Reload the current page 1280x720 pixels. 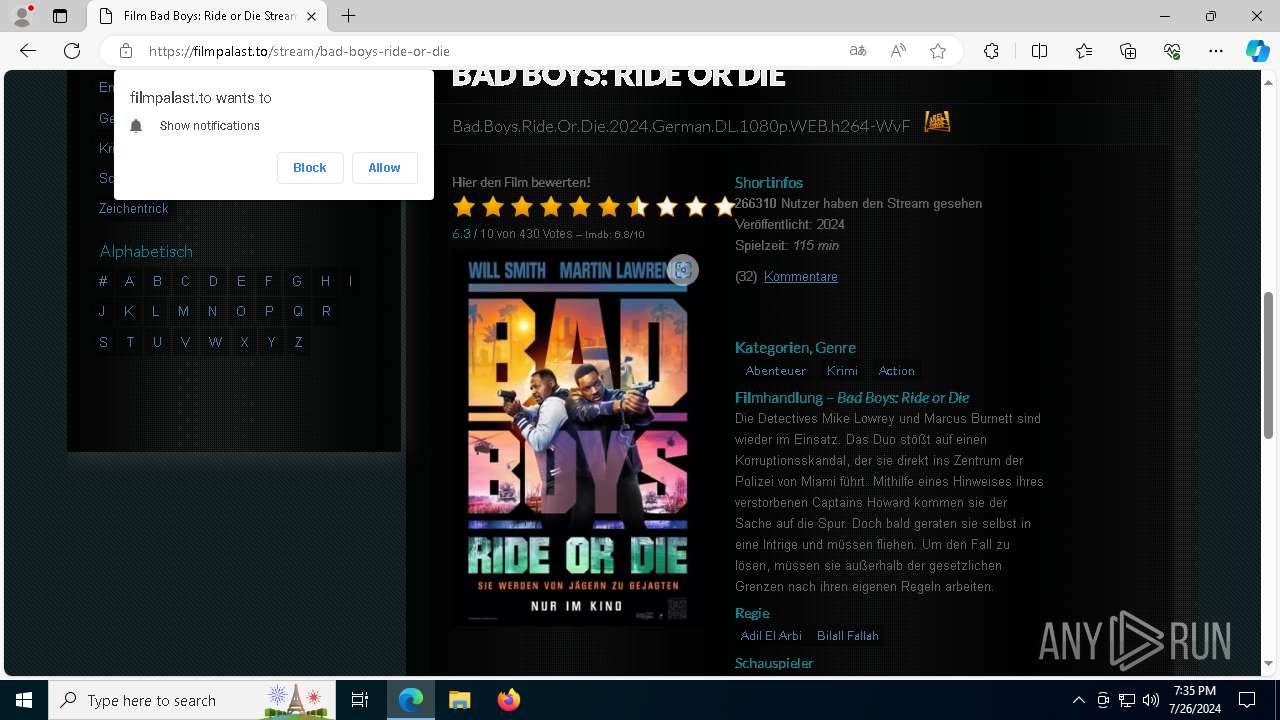[72, 51]
